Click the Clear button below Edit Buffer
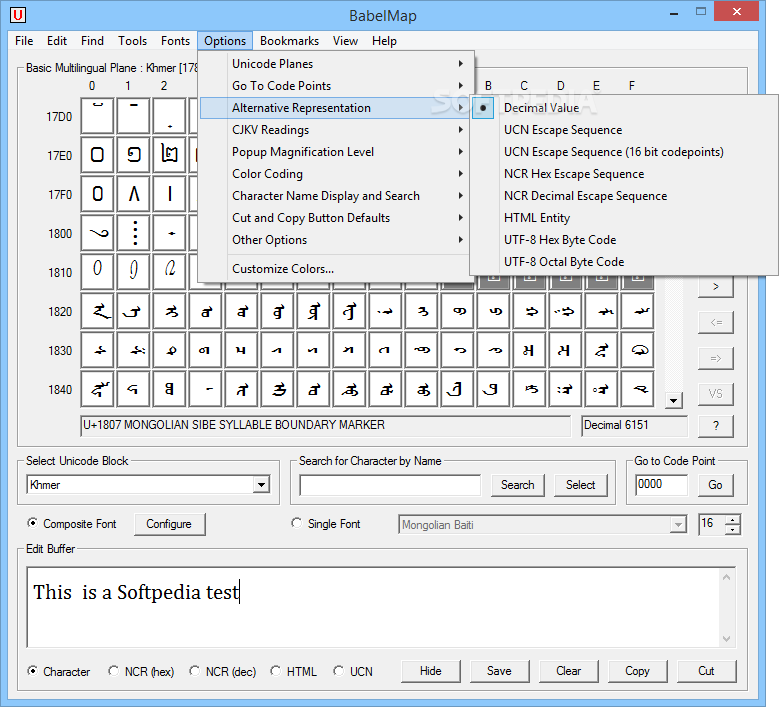Screen dimensions: 779x707 (x=568, y=671)
